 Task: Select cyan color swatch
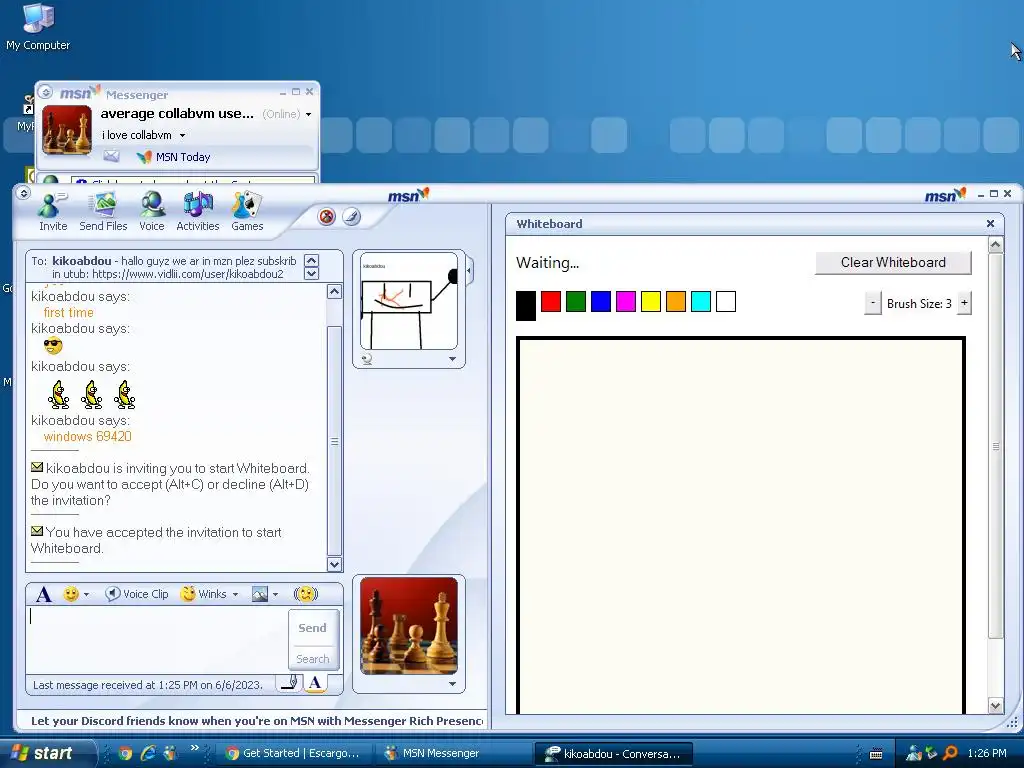coord(700,301)
